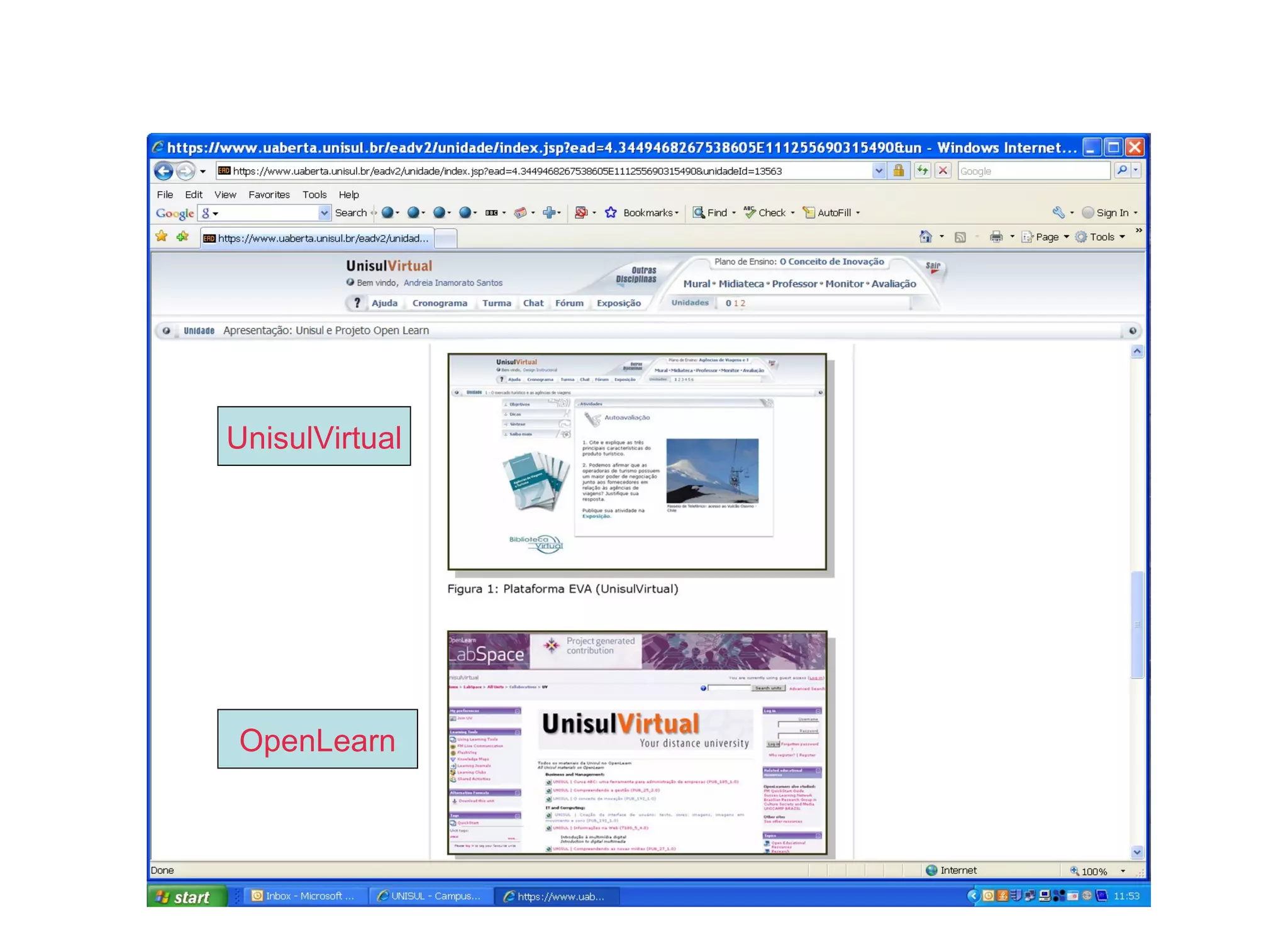Go back with the browser Back arrow
Viewport: 1288px width, 930px height.
click(164, 171)
